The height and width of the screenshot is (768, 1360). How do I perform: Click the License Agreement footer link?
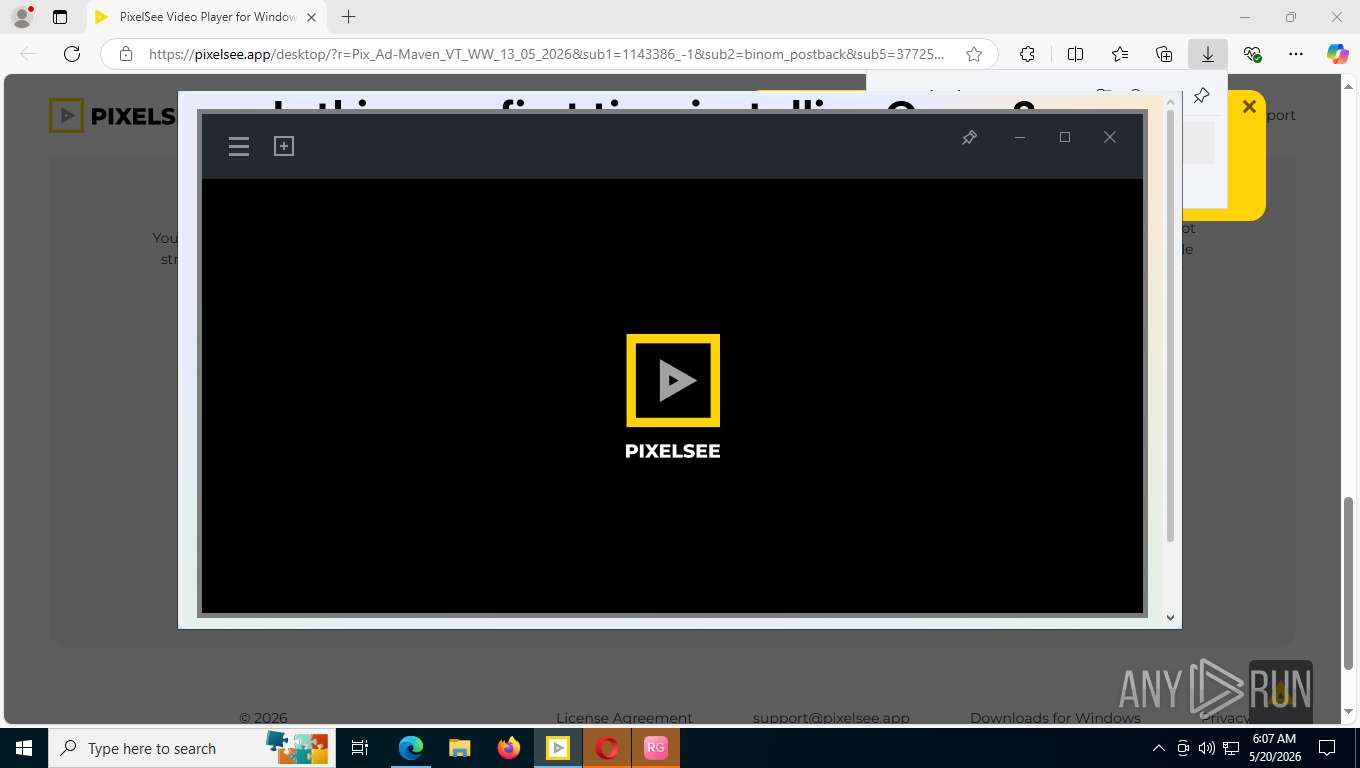(624, 717)
